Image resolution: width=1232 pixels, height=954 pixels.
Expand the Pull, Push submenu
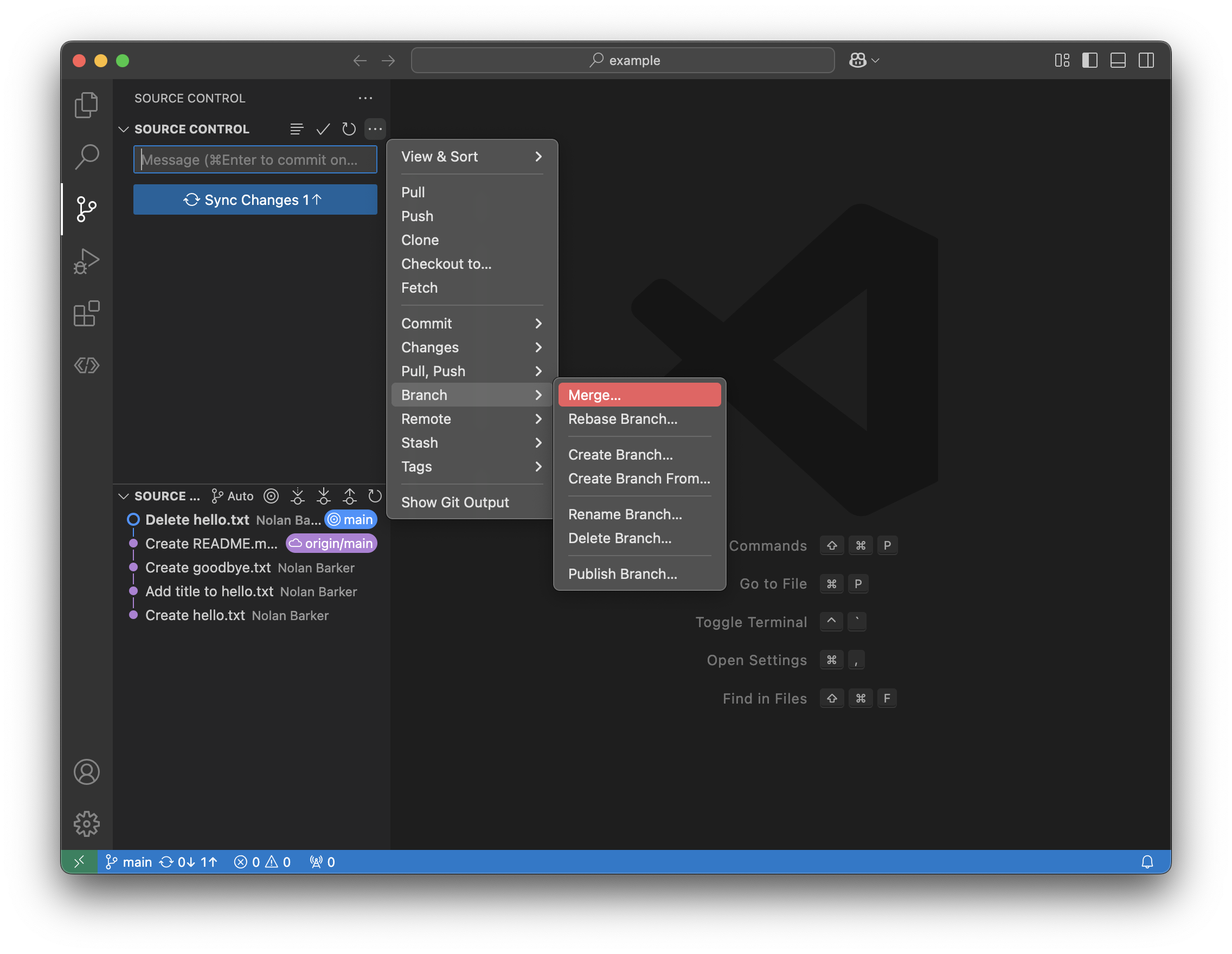[472, 371]
